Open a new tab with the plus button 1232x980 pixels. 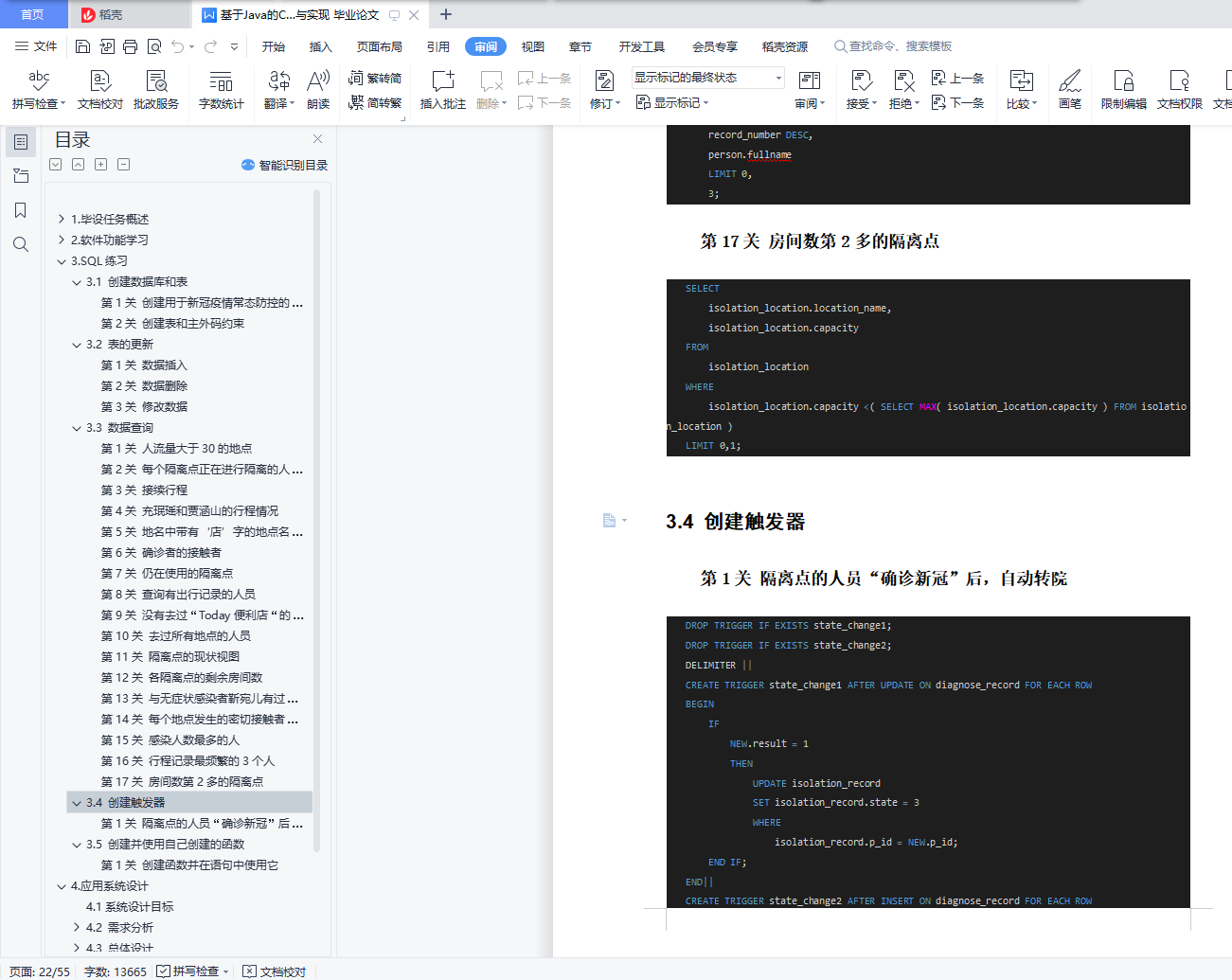pyautogui.click(x=446, y=14)
